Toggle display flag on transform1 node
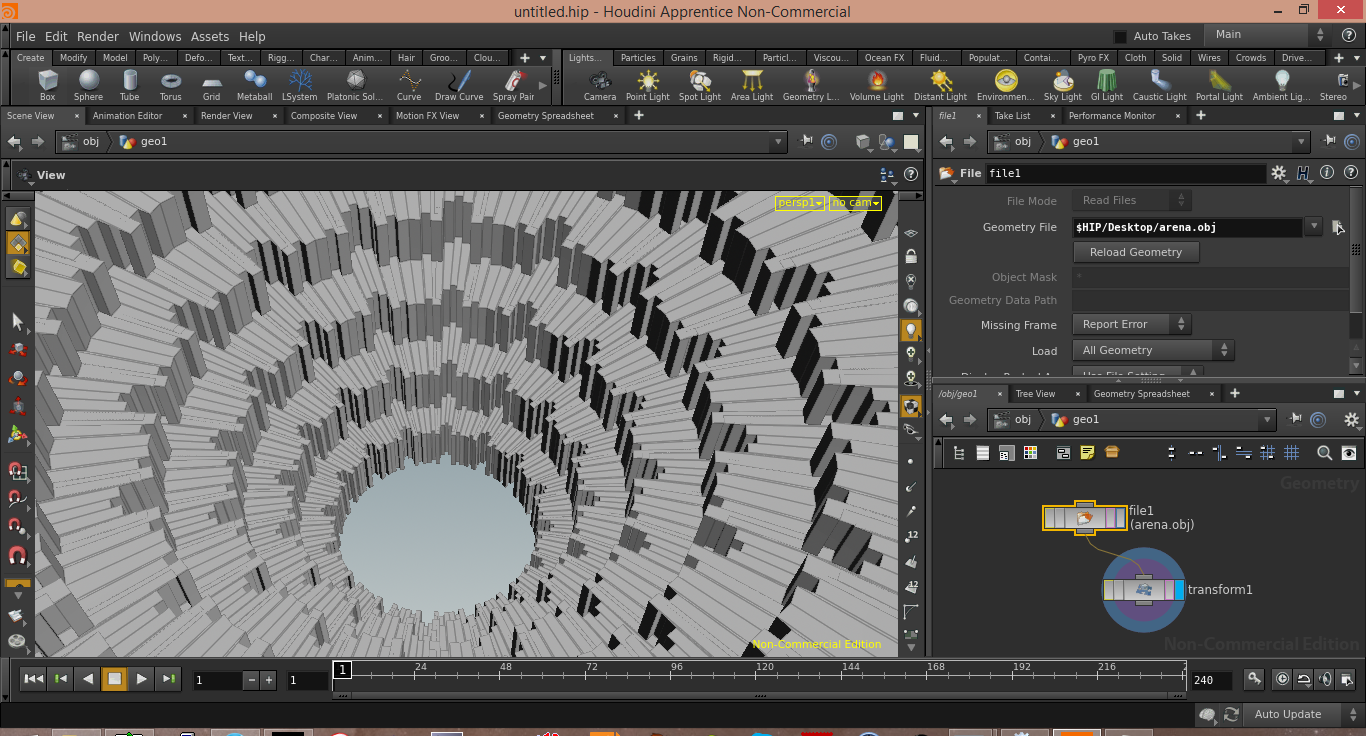 point(1178,590)
